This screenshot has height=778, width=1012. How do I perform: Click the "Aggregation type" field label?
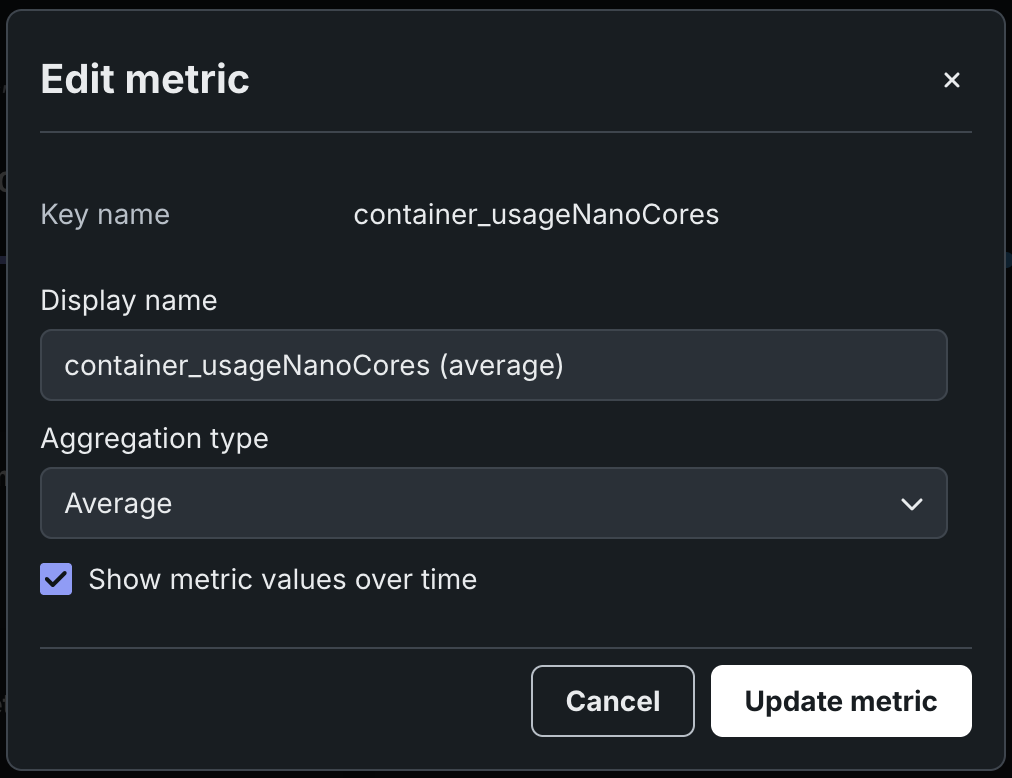(x=154, y=438)
